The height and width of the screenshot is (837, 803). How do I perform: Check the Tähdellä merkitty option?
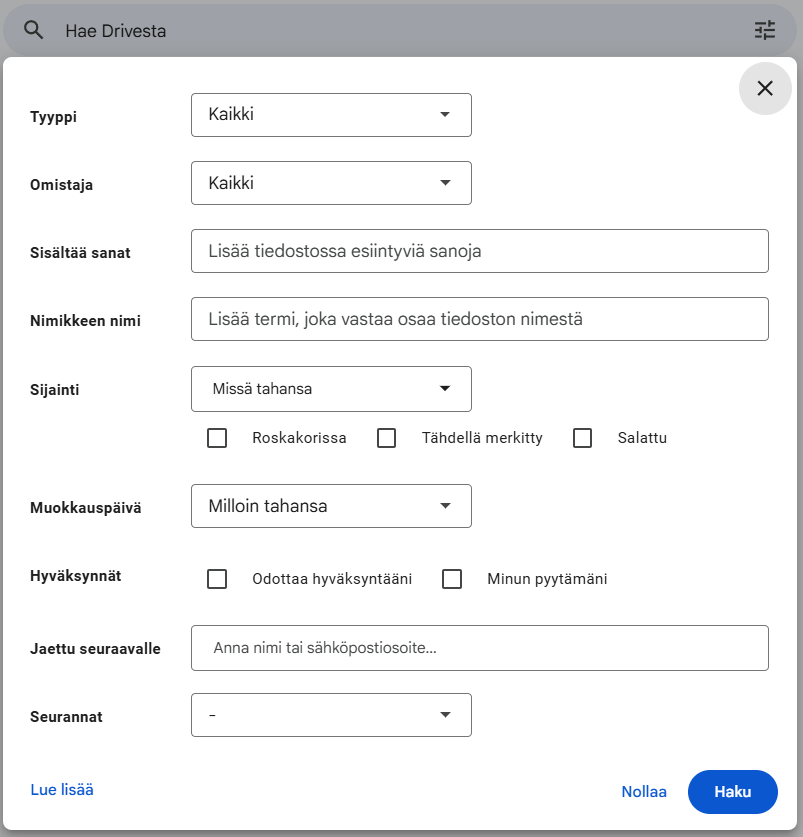pyautogui.click(x=387, y=438)
